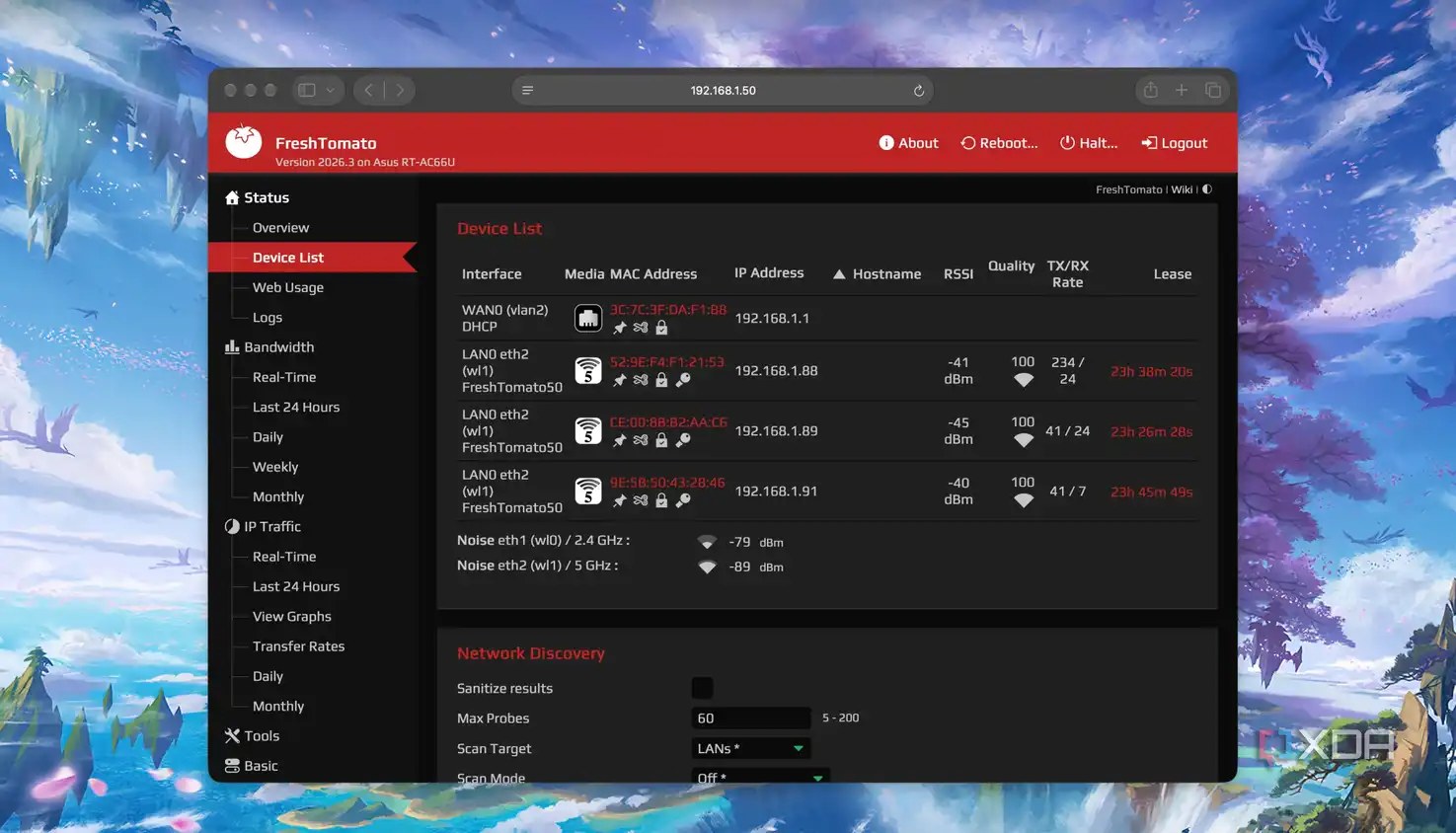Open the Scan Target dropdown
Image resolution: width=1456 pixels, height=833 pixels.
click(750, 748)
